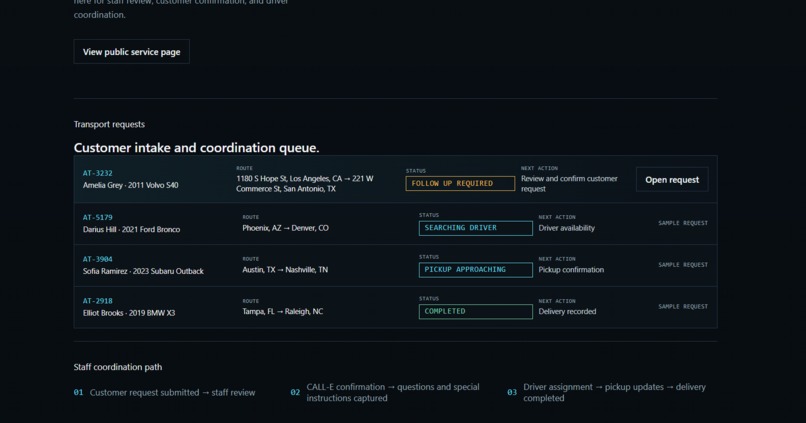
Task: Click step 02 CALL-E confirmation text
Action: point(393,392)
